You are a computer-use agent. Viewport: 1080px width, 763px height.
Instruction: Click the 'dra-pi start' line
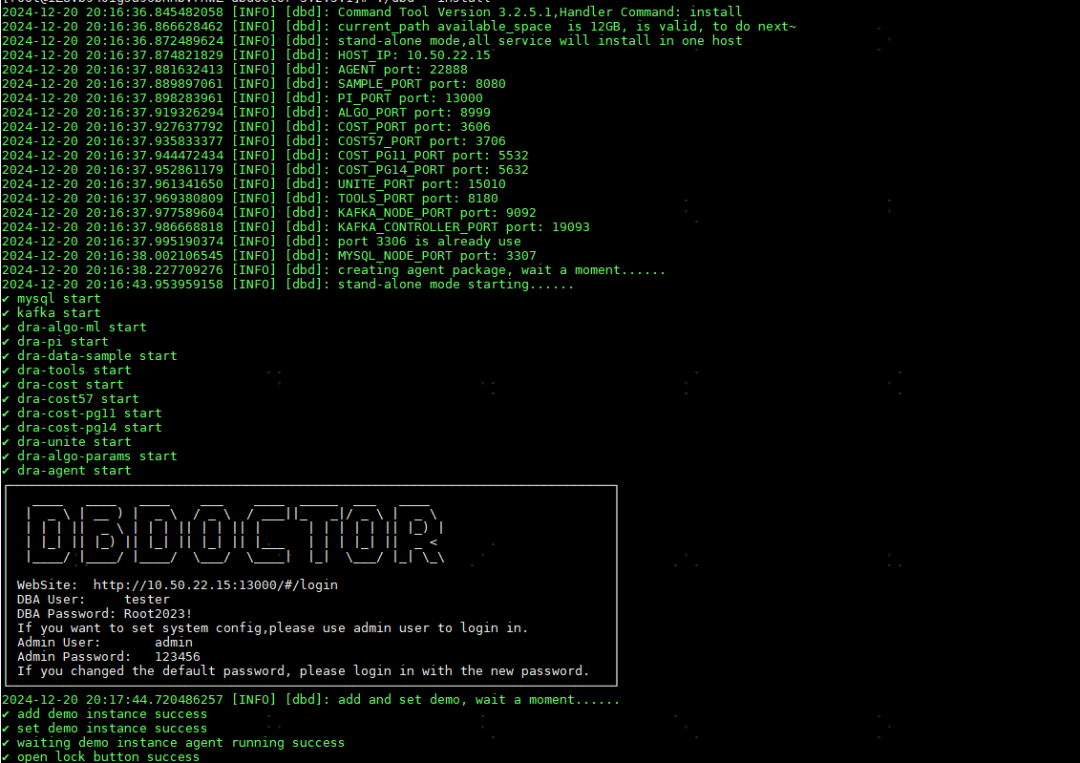(55, 342)
